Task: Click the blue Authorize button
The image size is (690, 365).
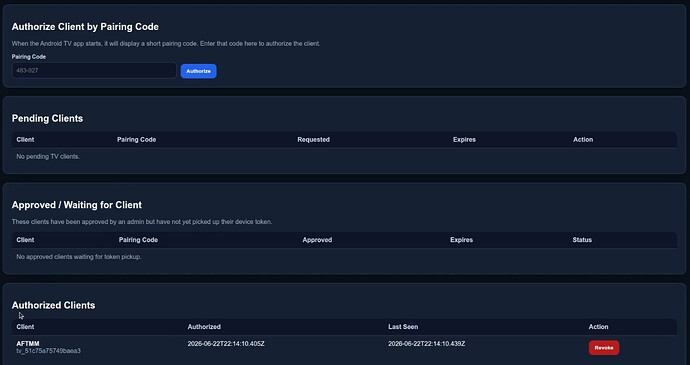Action: [198, 71]
